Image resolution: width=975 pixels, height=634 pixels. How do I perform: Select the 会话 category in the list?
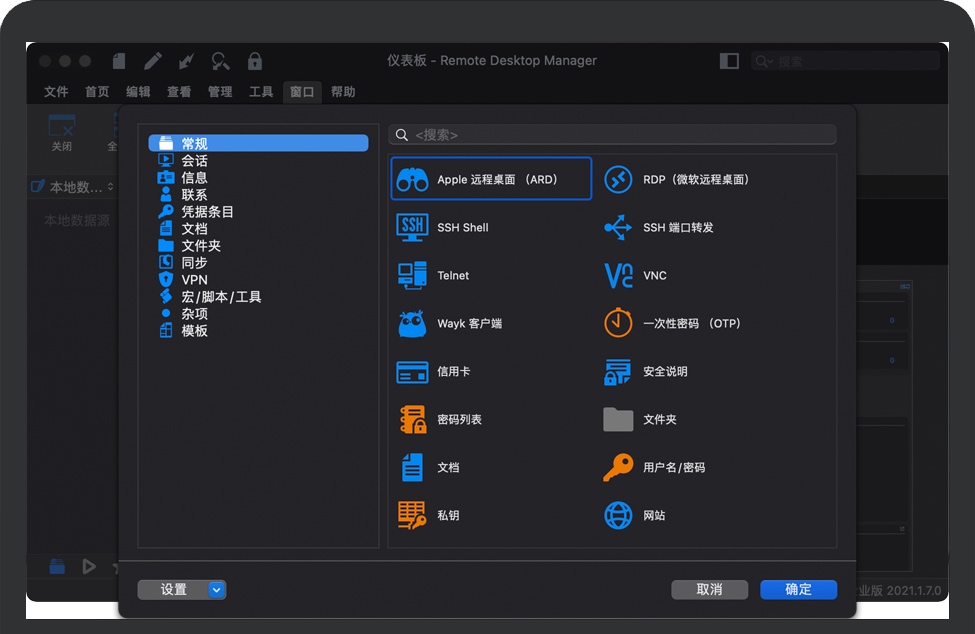click(x=196, y=161)
